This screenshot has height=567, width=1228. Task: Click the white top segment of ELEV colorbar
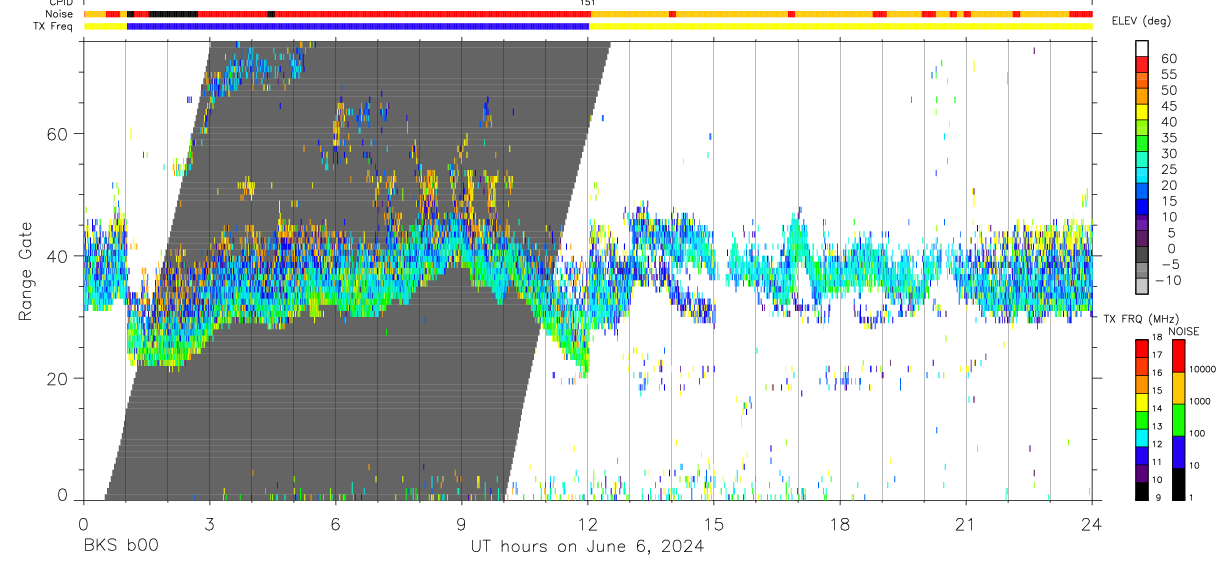[1141, 47]
